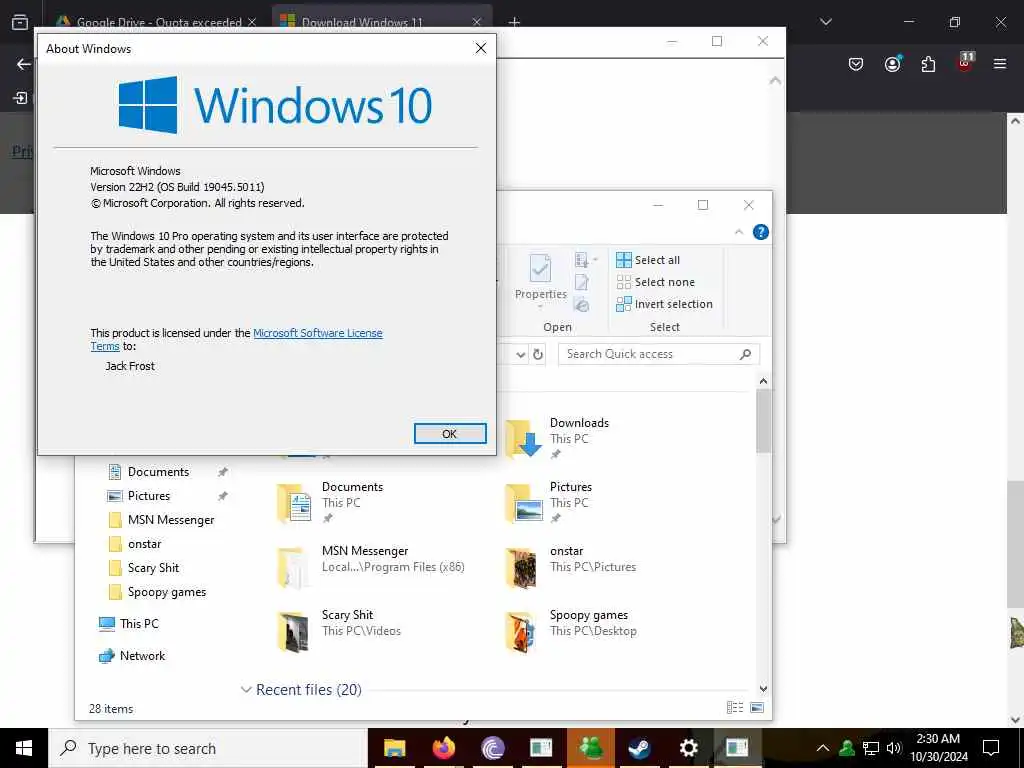This screenshot has height=768, width=1024.
Task: Open Firefox from the taskbar
Action: tap(443, 748)
